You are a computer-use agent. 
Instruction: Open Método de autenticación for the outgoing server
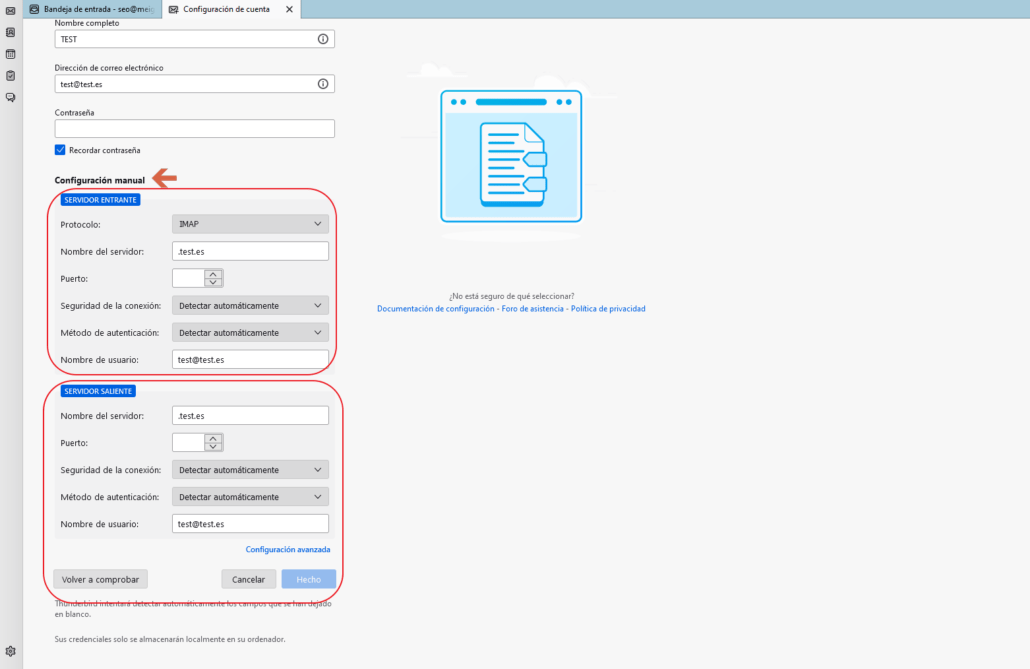pyautogui.click(x=250, y=496)
